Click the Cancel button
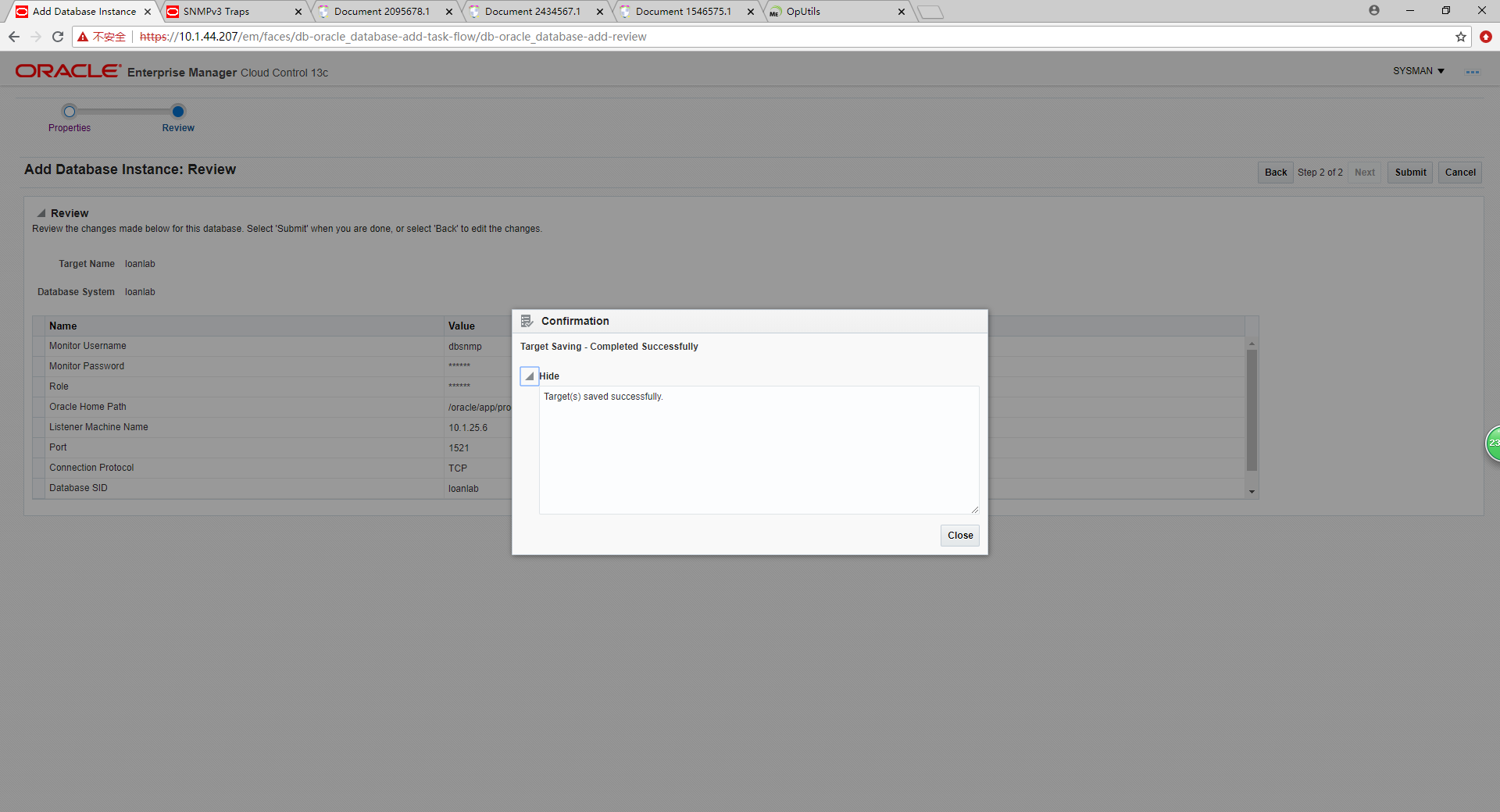 pyautogui.click(x=1460, y=173)
